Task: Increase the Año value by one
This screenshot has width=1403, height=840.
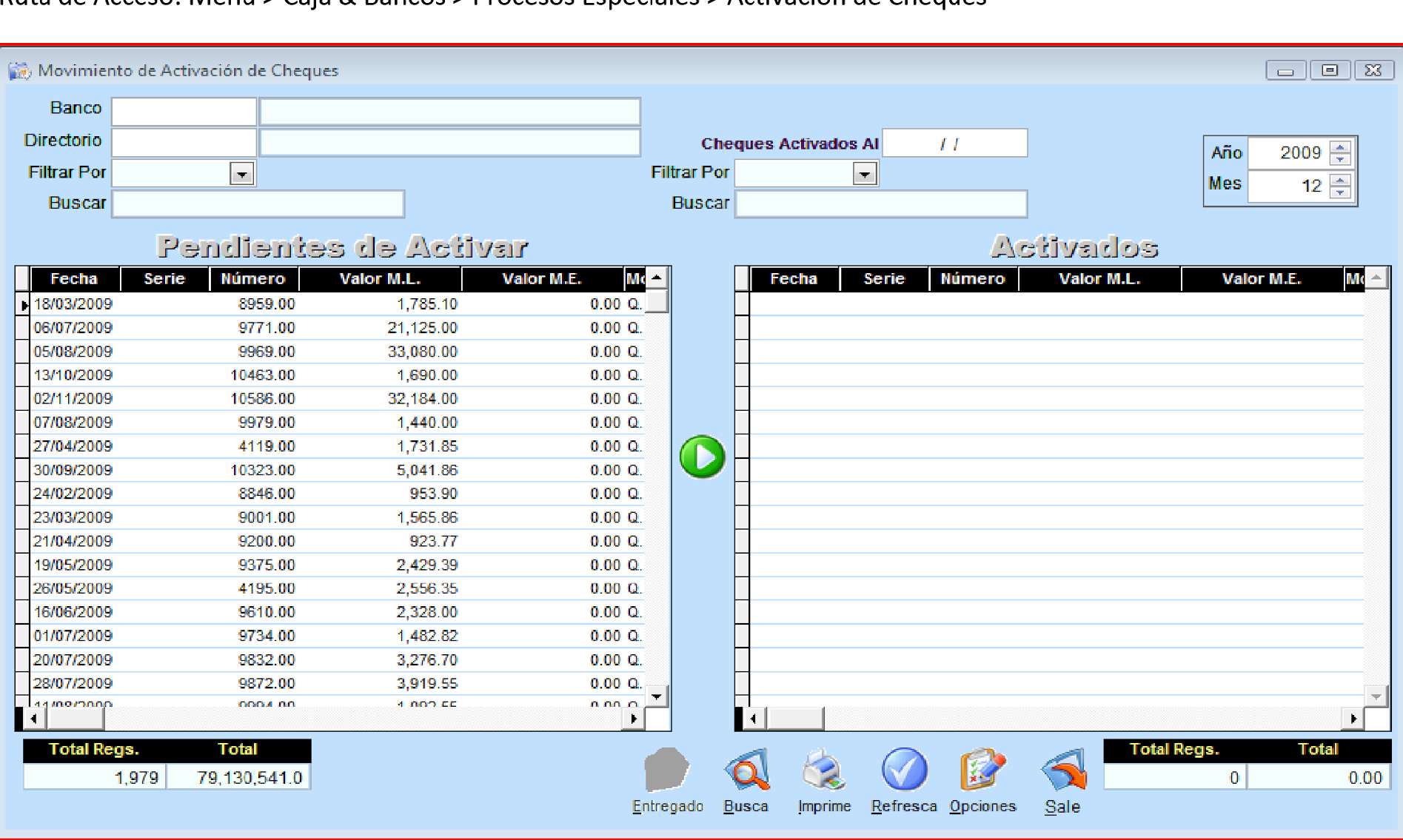Action: click(x=1340, y=147)
